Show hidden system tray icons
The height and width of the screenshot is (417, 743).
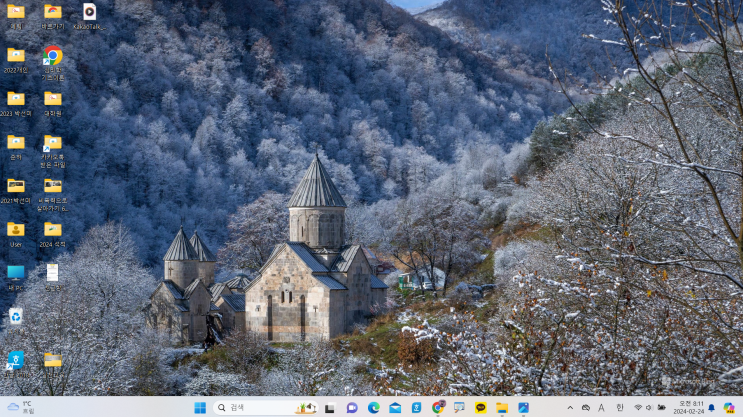point(570,408)
